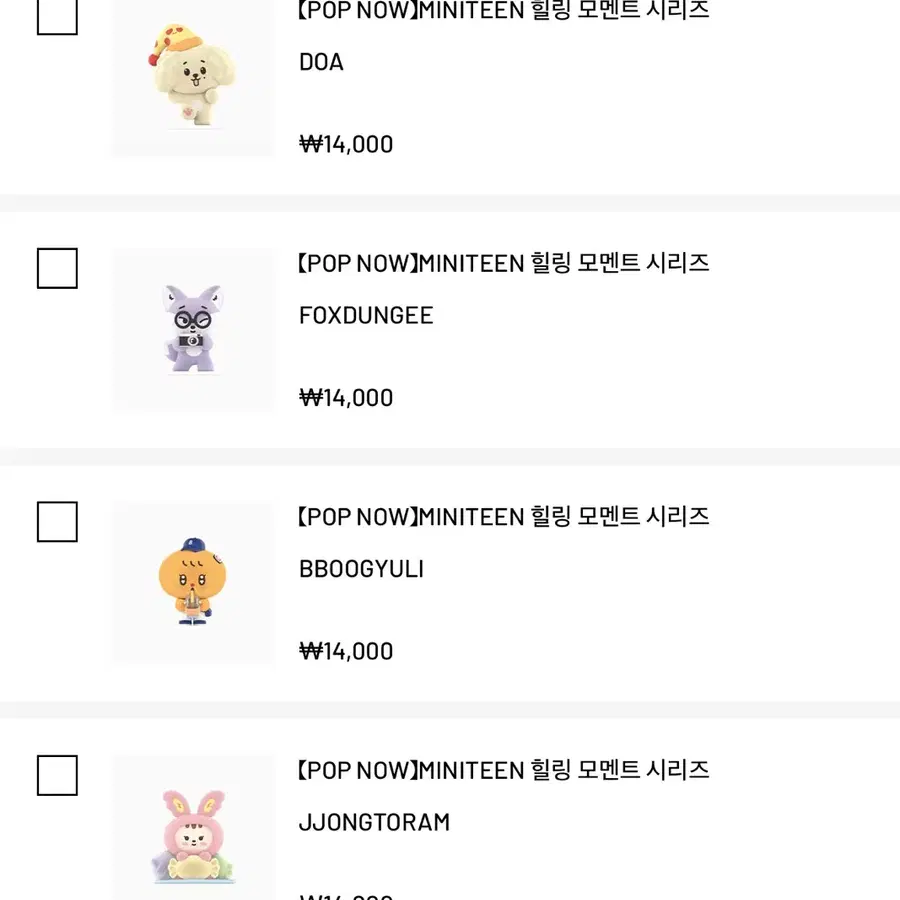Select the JJONGTORAM product name
This screenshot has height=900, width=900.
(x=374, y=823)
